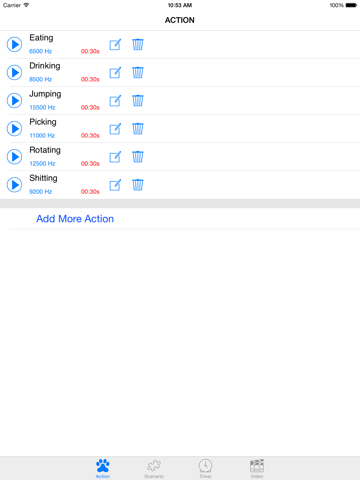Select the Drinking action name

coord(45,66)
